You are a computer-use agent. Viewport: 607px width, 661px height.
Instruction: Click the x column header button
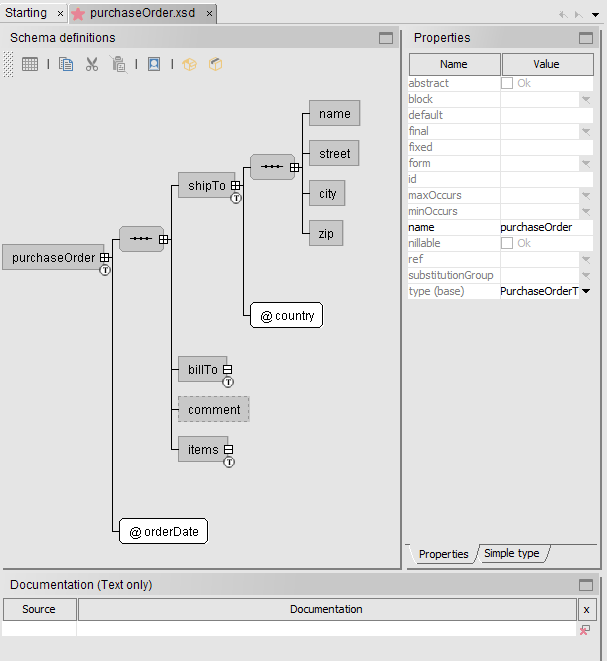pyautogui.click(x=587, y=610)
